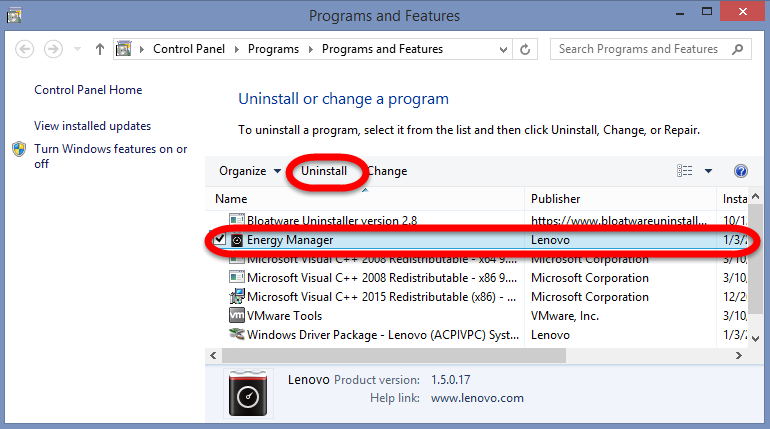The height and width of the screenshot is (429, 770).
Task: Click the VMware, Inc. publisher cell
Action: tap(565, 316)
